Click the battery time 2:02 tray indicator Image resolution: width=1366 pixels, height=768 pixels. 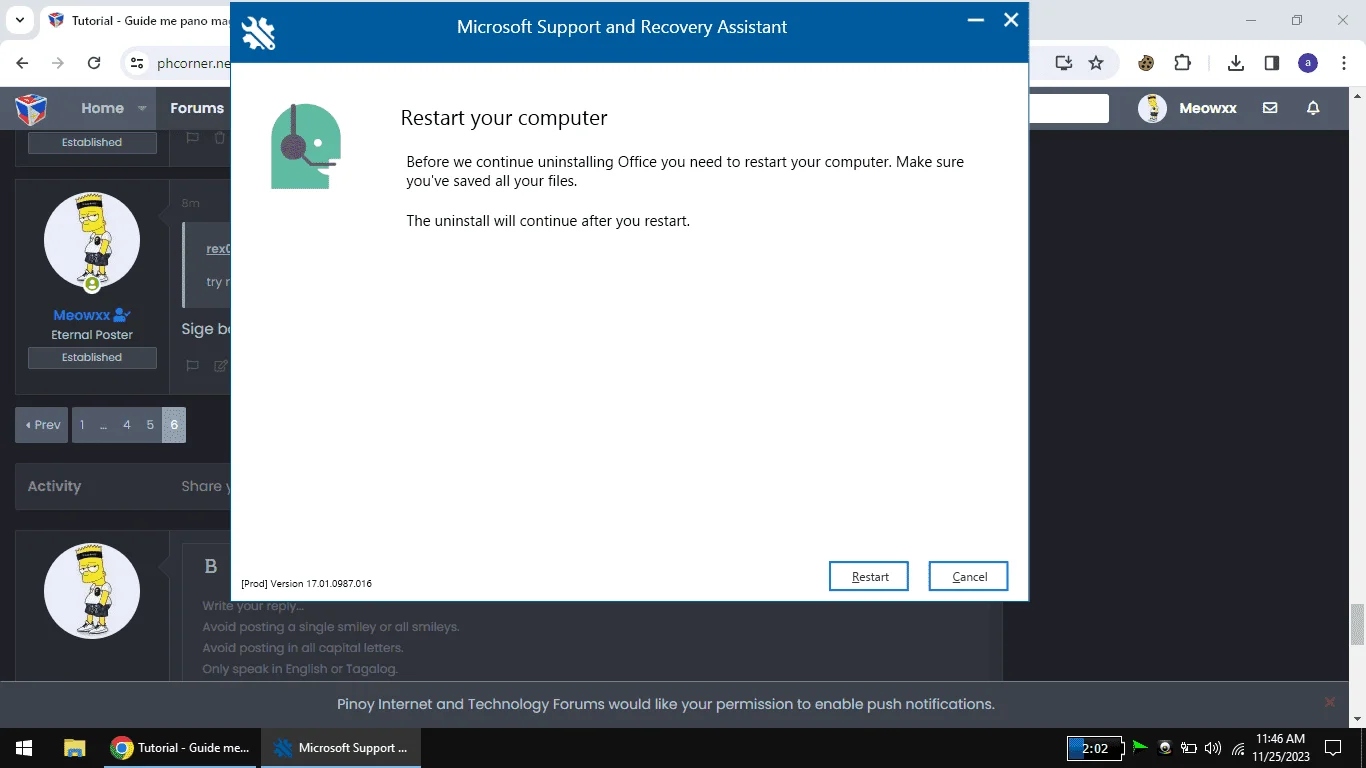[x=1094, y=748]
